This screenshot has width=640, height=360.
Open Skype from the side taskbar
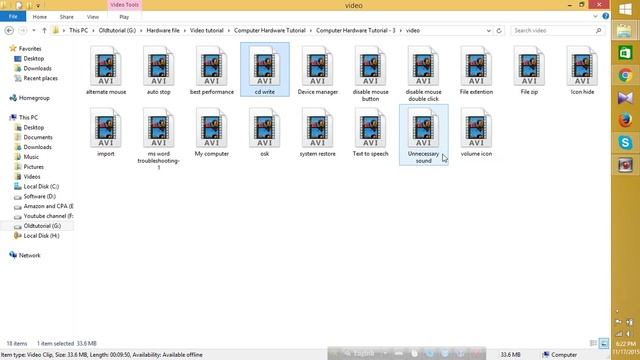click(x=625, y=143)
